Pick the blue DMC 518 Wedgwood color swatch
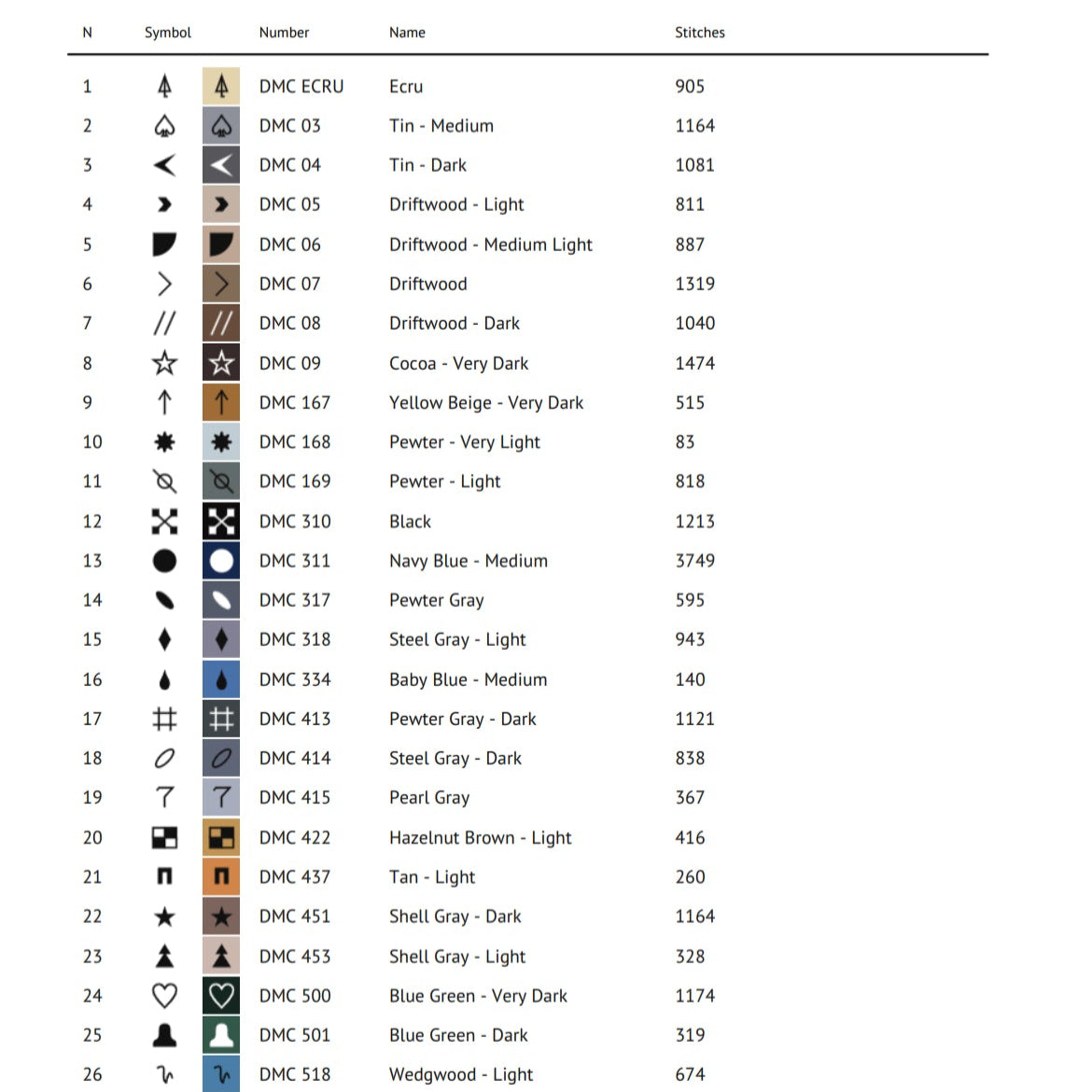The image size is (1092, 1092). coord(221,1074)
